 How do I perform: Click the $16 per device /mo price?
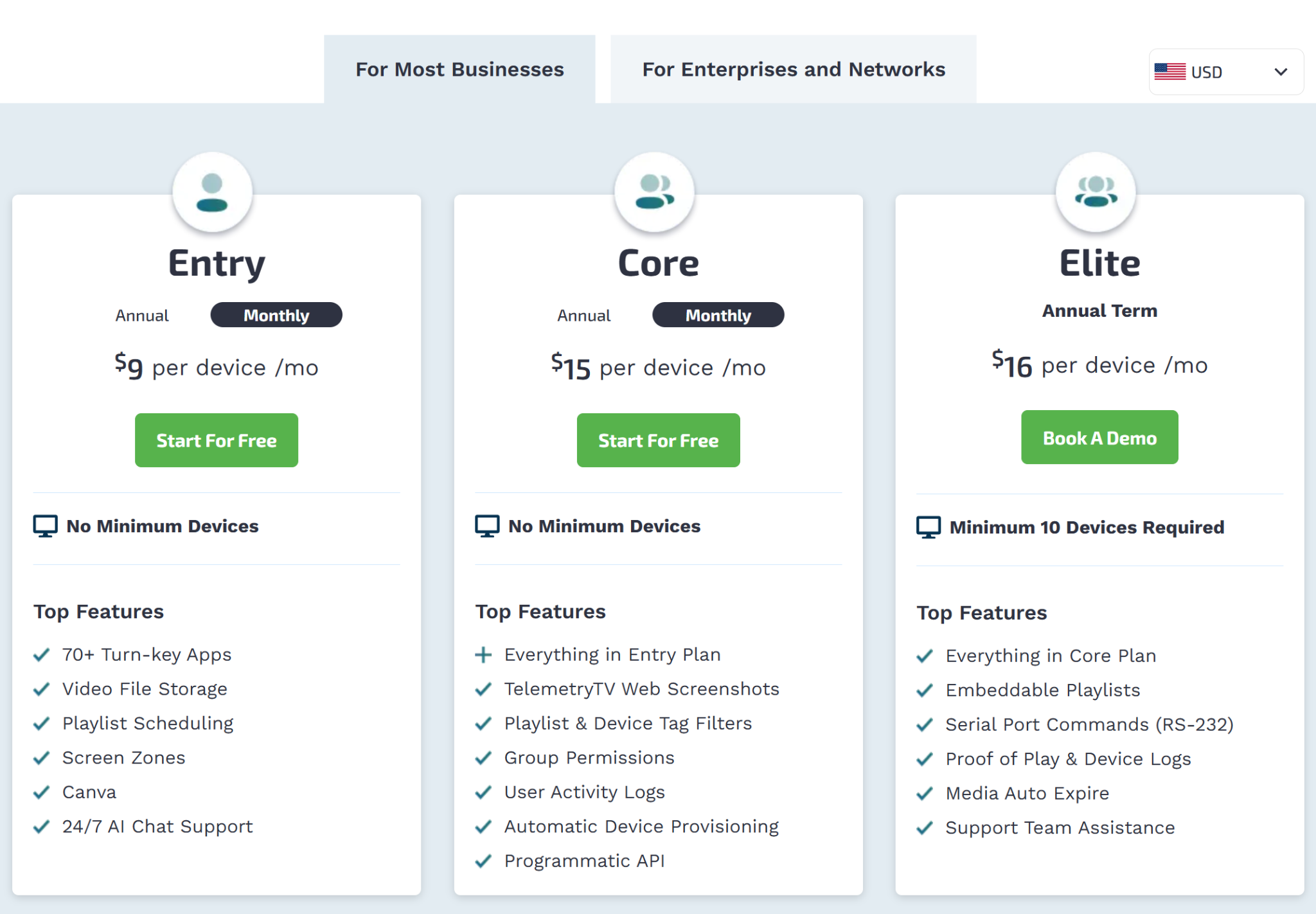[1100, 364]
